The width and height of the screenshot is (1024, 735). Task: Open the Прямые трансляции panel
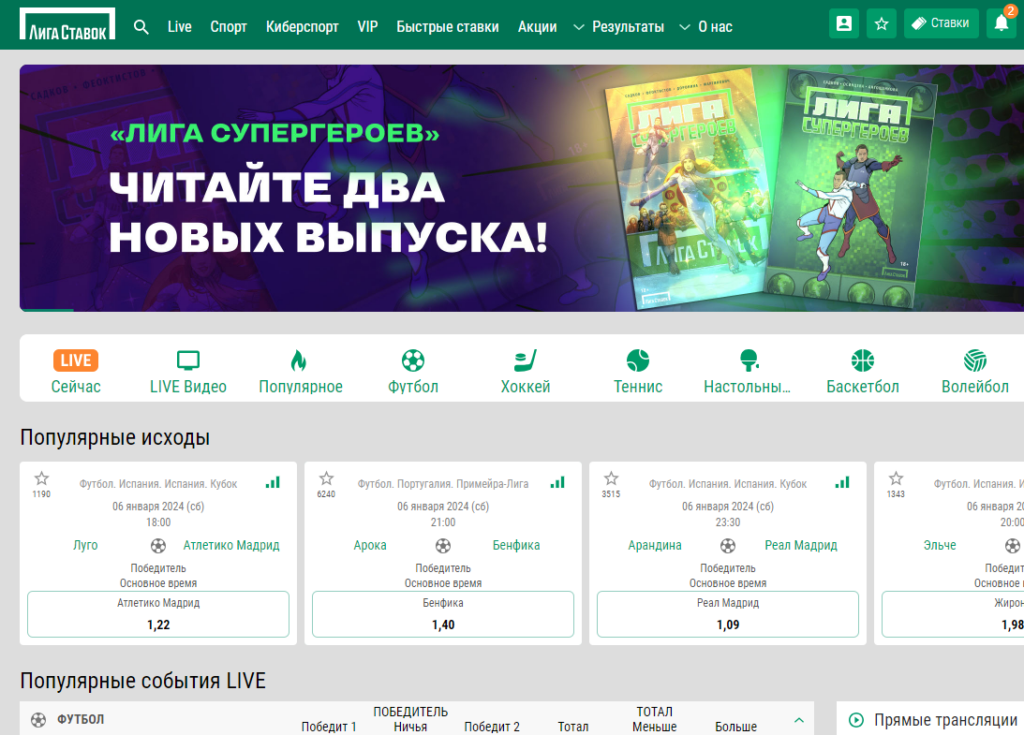tap(931, 719)
